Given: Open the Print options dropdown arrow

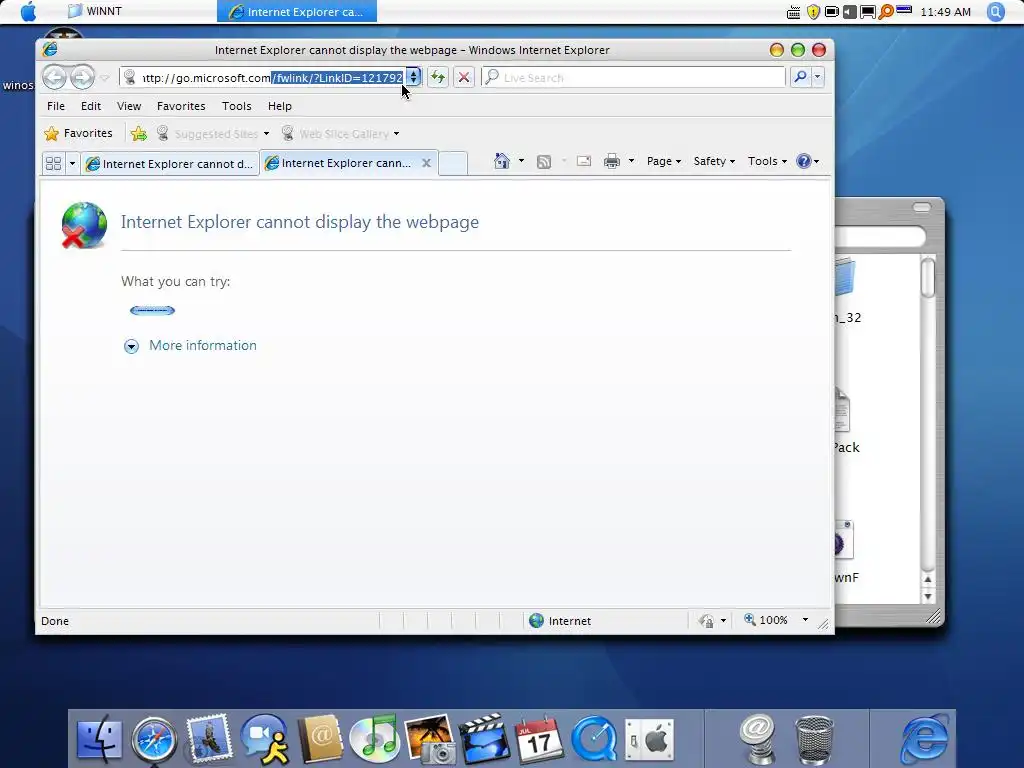Looking at the screenshot, I should coord(631,161).
